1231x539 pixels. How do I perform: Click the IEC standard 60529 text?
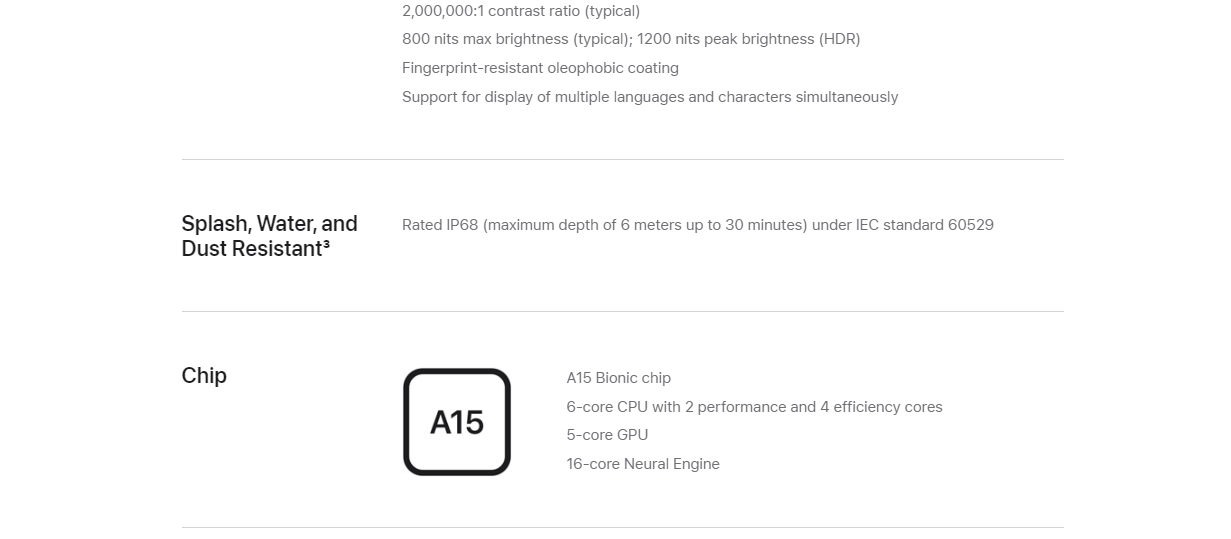(925, 225)
